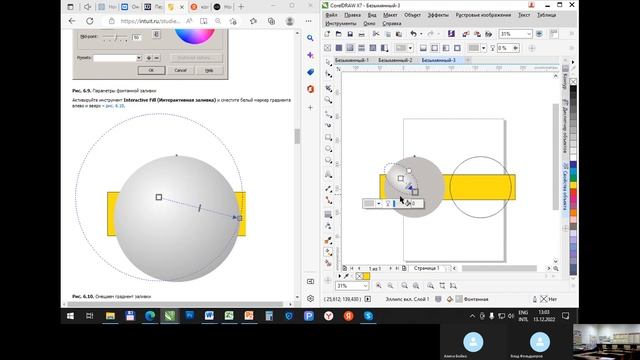
Task: Choose the rectangular fountain fill type
Action: click(457, 48)
